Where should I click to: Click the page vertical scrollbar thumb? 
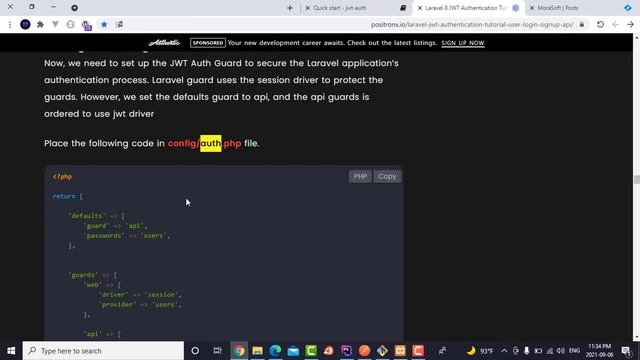pos(636,179)
